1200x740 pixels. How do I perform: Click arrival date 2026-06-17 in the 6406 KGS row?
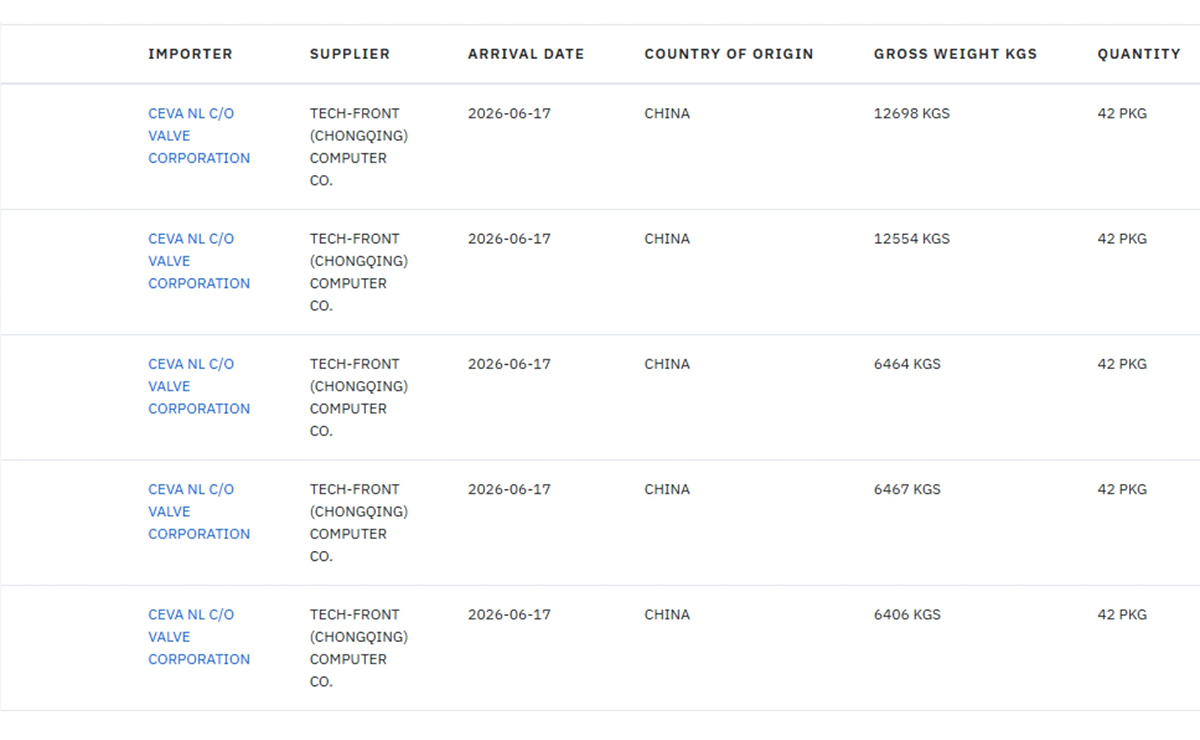pos(509,615)
